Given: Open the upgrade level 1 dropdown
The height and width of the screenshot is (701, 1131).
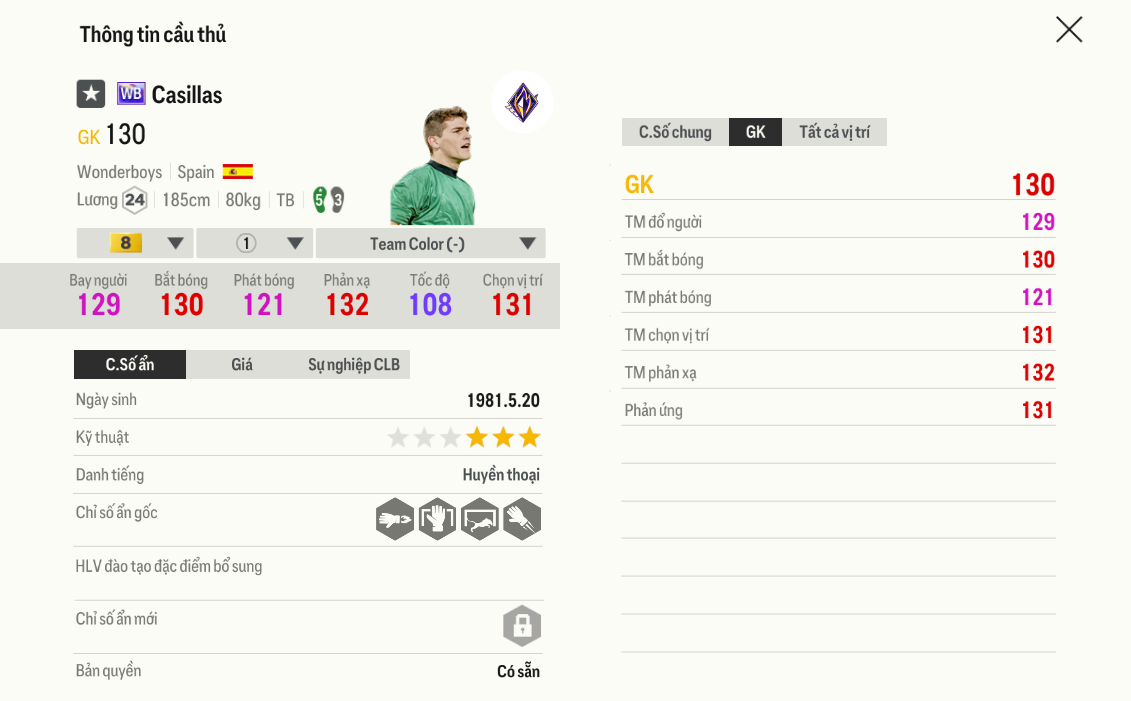Looking at the screenshot, I should [x=253, y=242].
